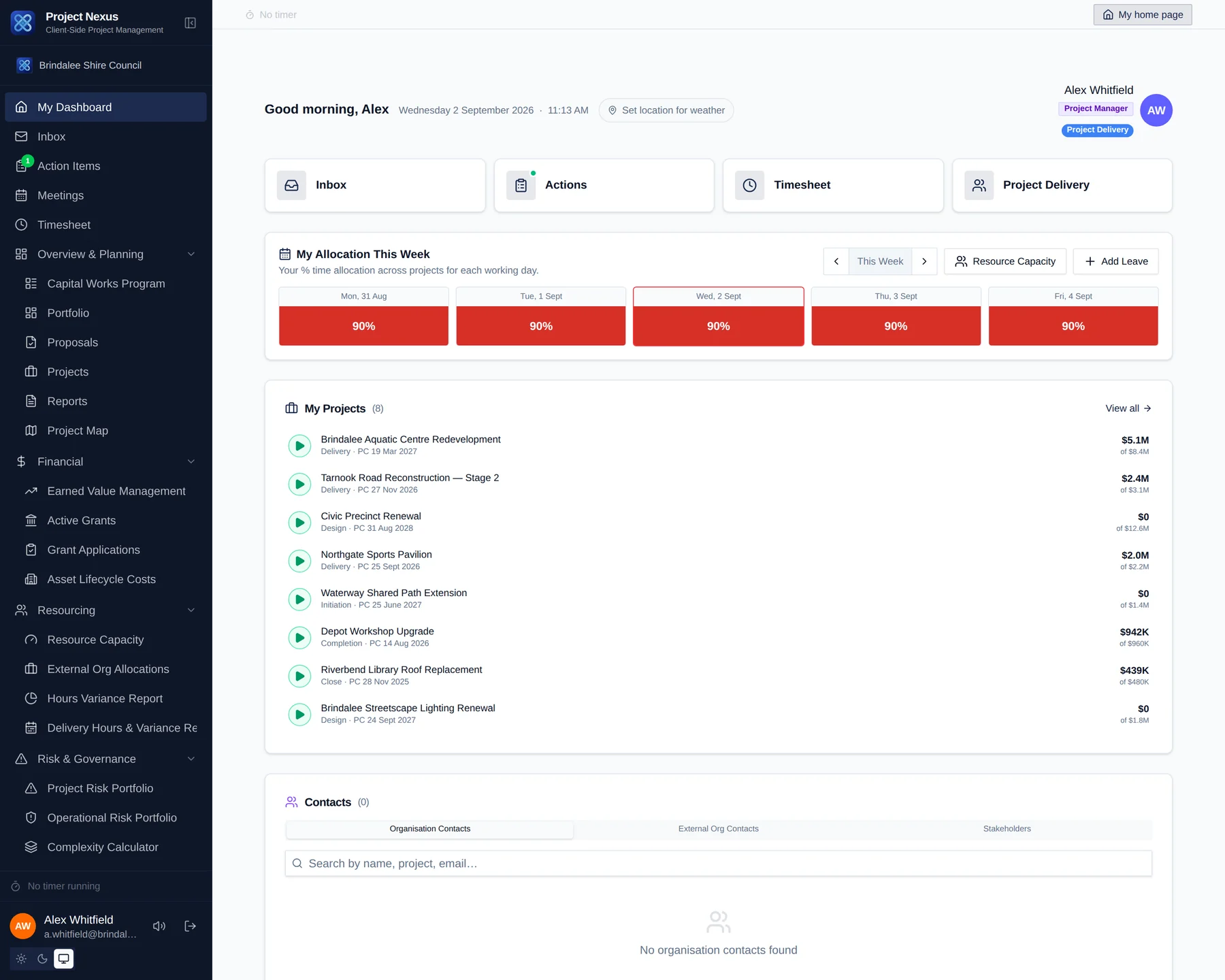
Task: Open the Inbox quick card
Action: (x=375, y=185)
